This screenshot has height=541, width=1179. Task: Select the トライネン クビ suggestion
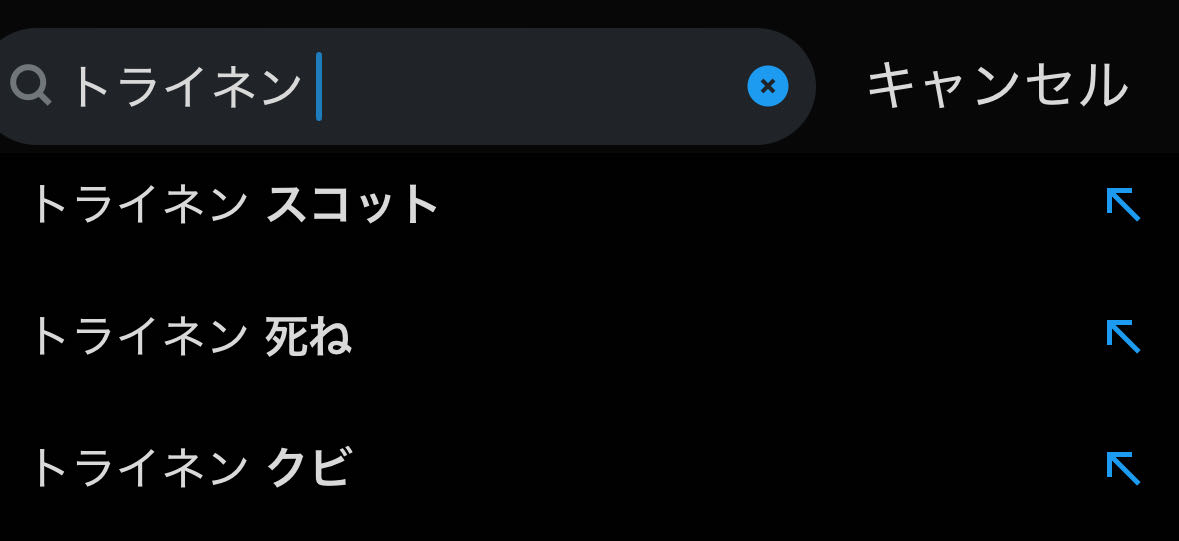pos(190,468)
